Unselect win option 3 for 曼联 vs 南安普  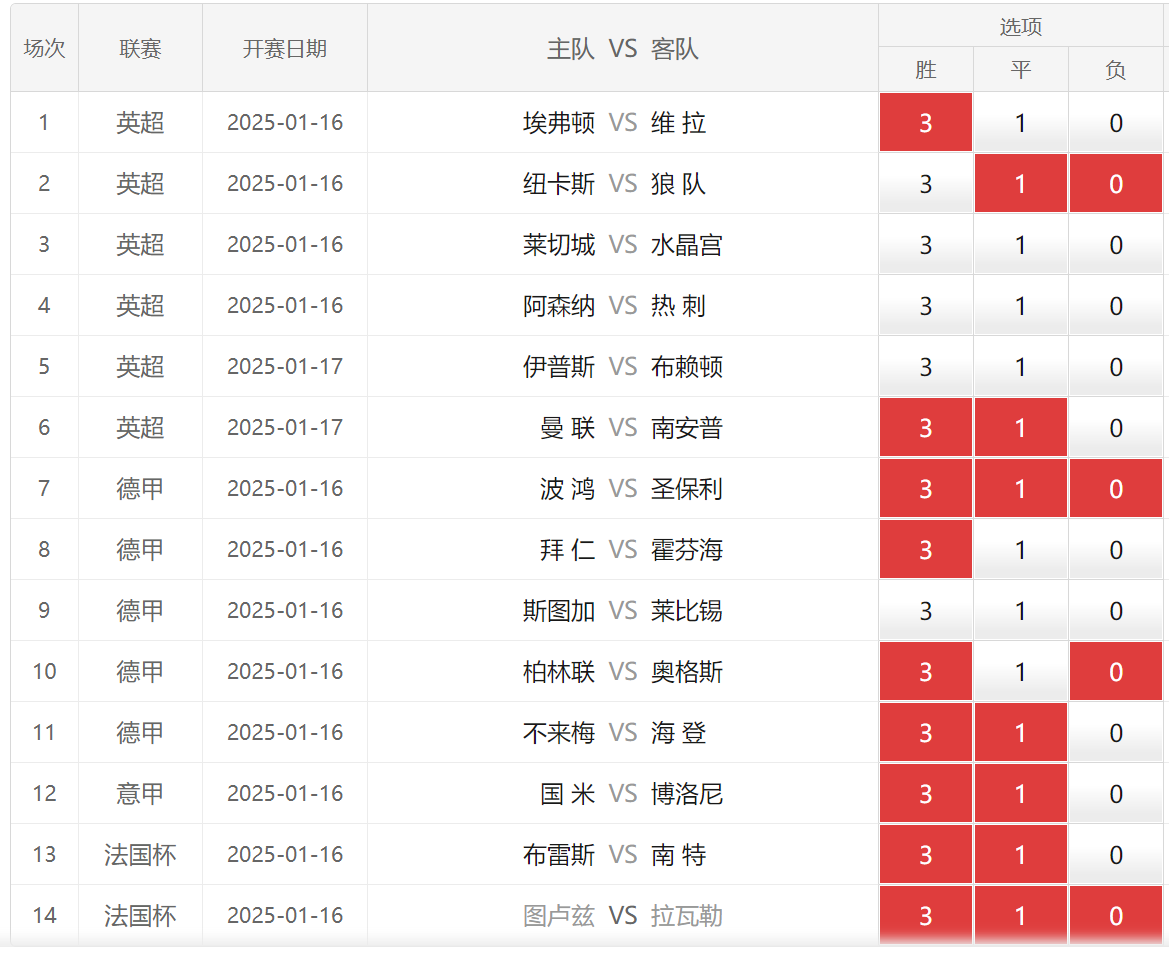click(925, 428)
